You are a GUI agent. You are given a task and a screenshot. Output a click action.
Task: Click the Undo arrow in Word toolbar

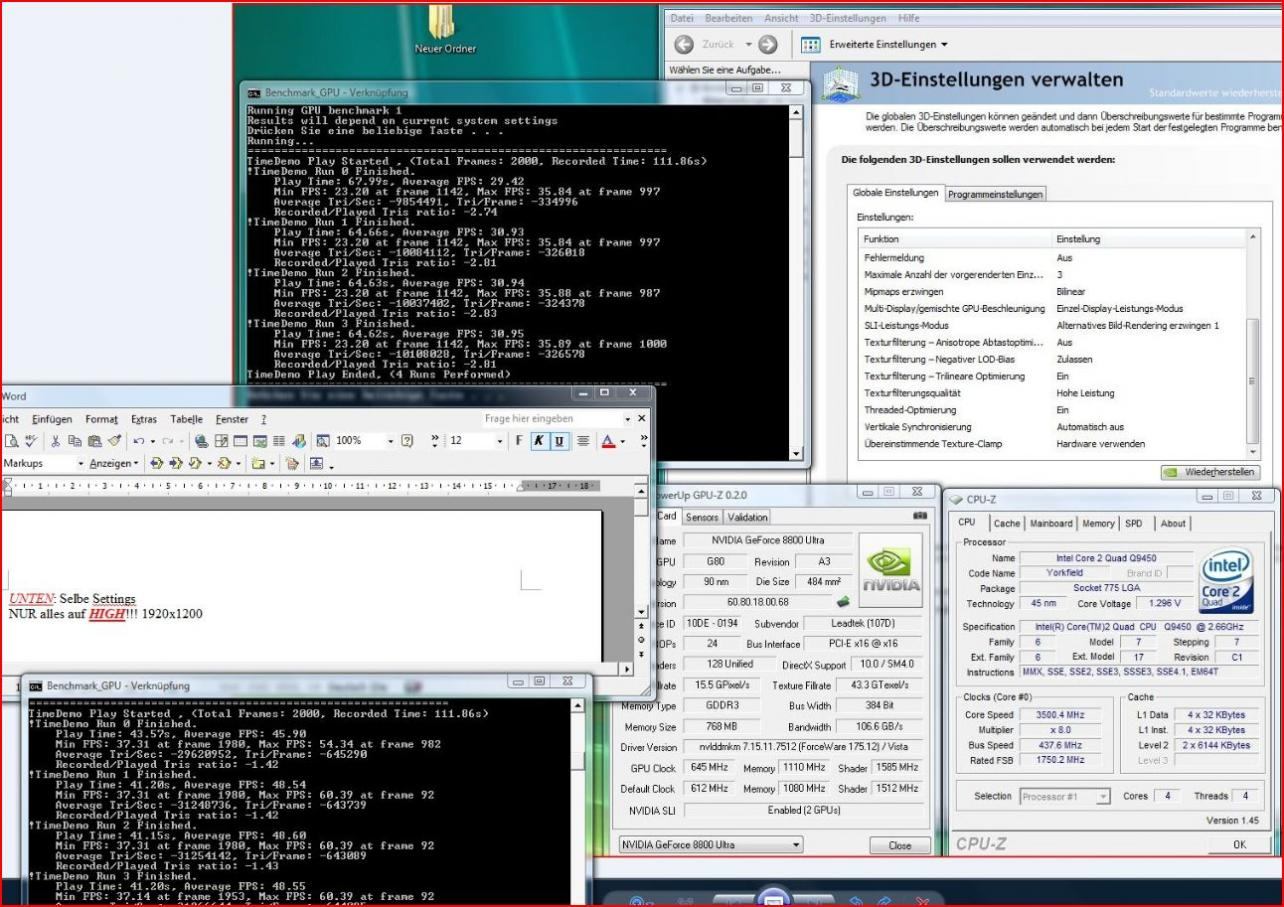coord(138,440)
